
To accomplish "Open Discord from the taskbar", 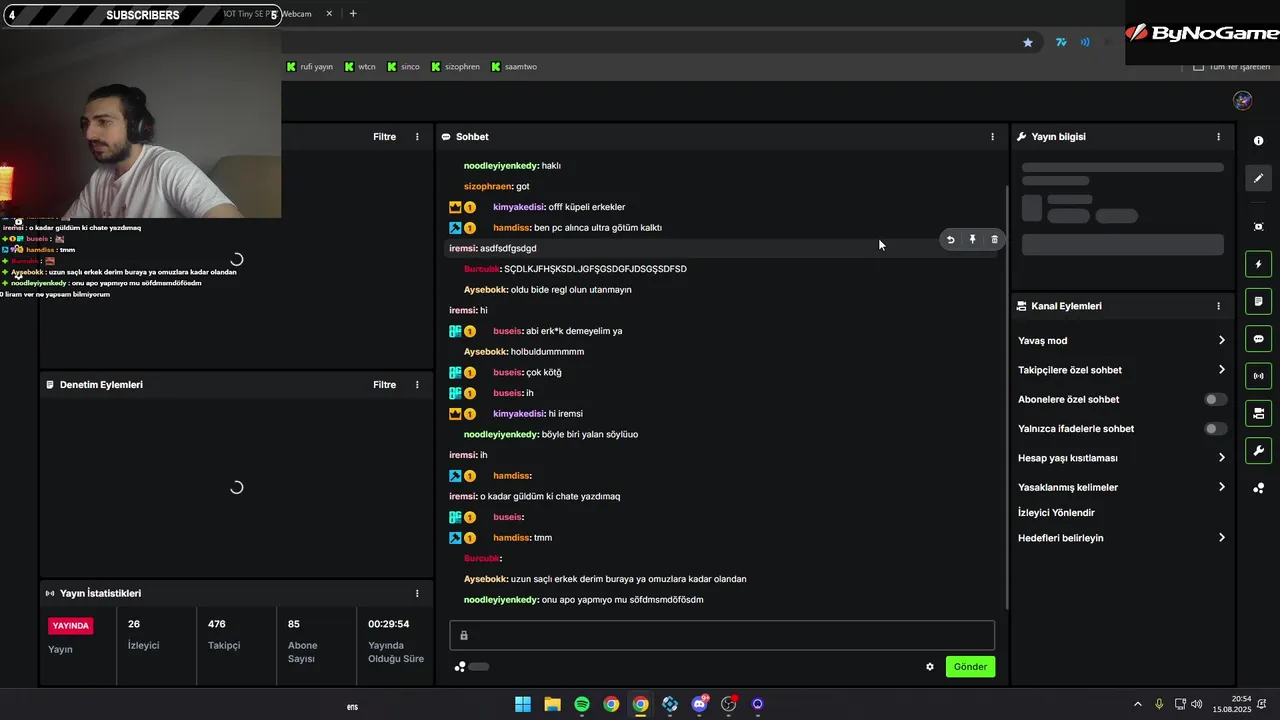I will (699, 704).
